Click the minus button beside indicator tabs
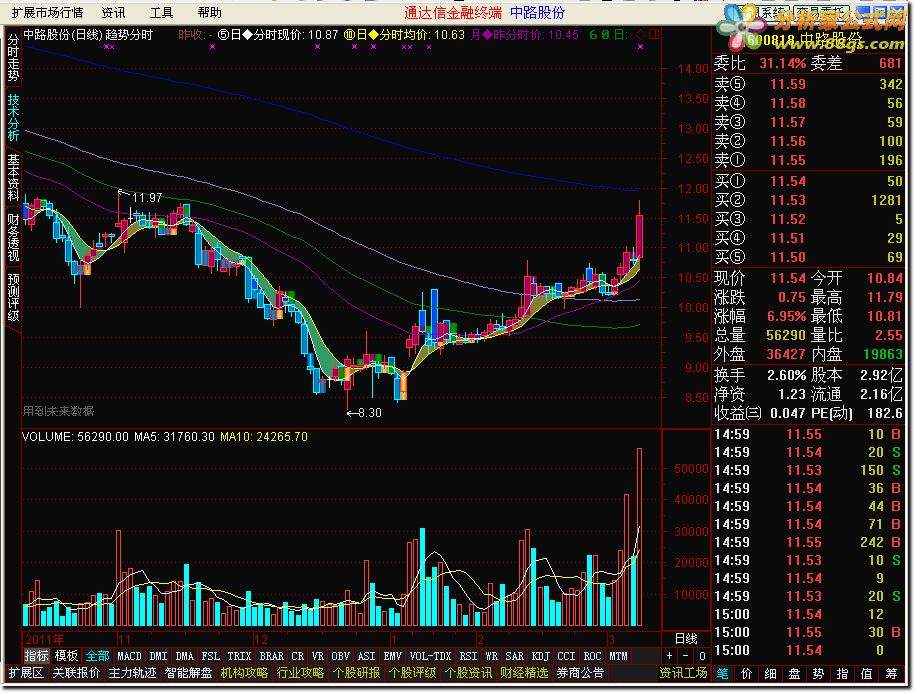This screenshot has width=916, height=693. (x=686, y=656)
